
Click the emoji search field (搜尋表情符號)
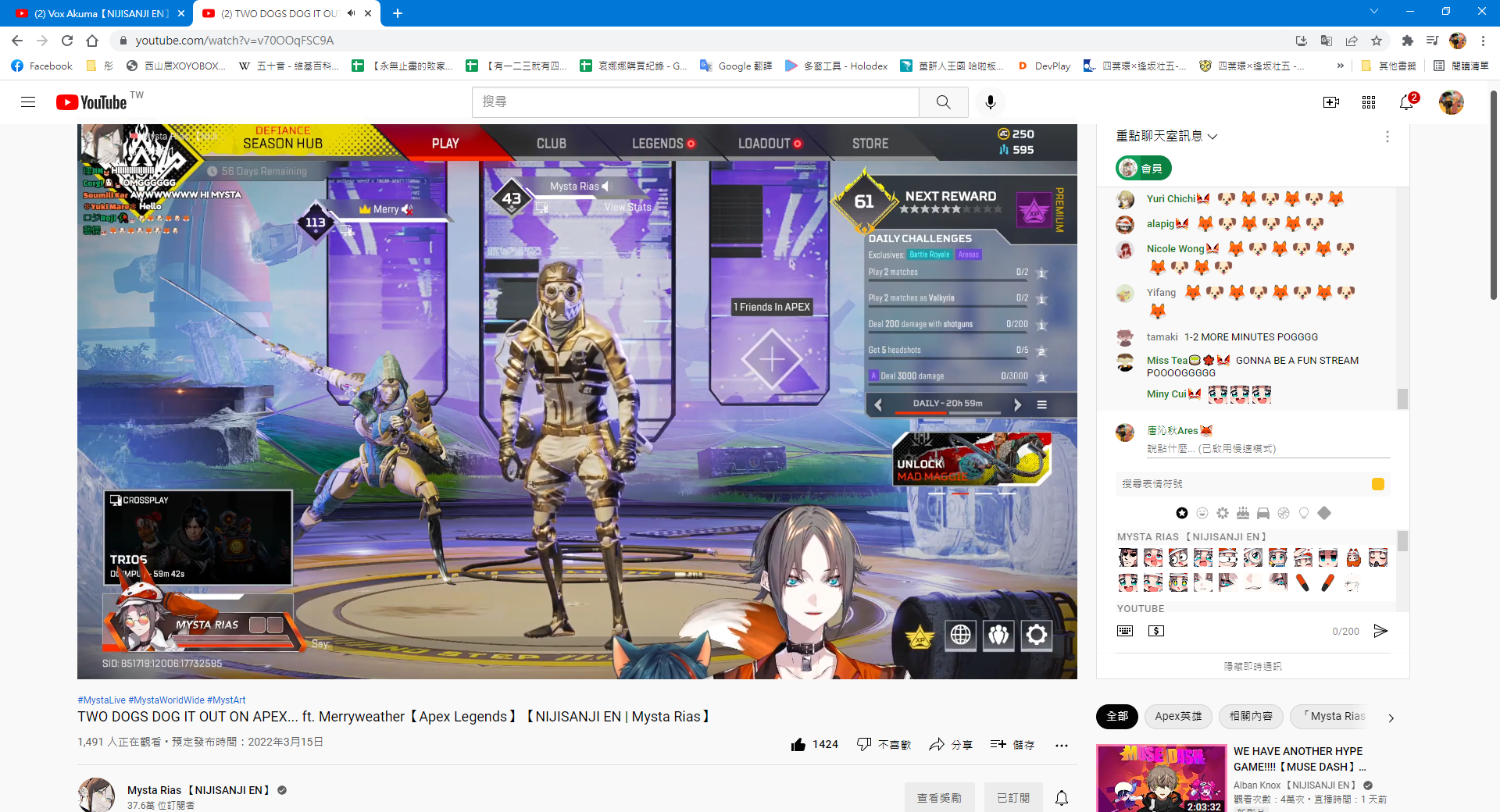pos(1242,484)
